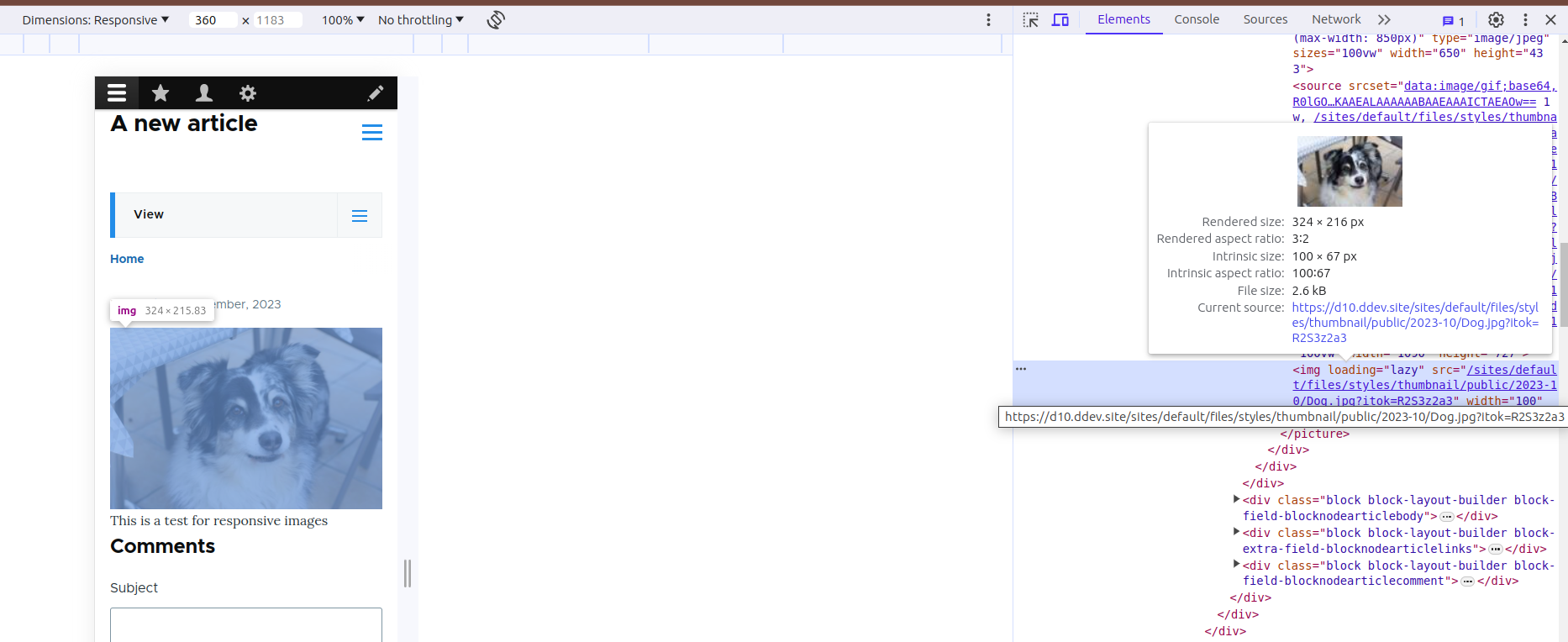
Task: Open DevTools settings gear
Action: (x=1496, y=19)
